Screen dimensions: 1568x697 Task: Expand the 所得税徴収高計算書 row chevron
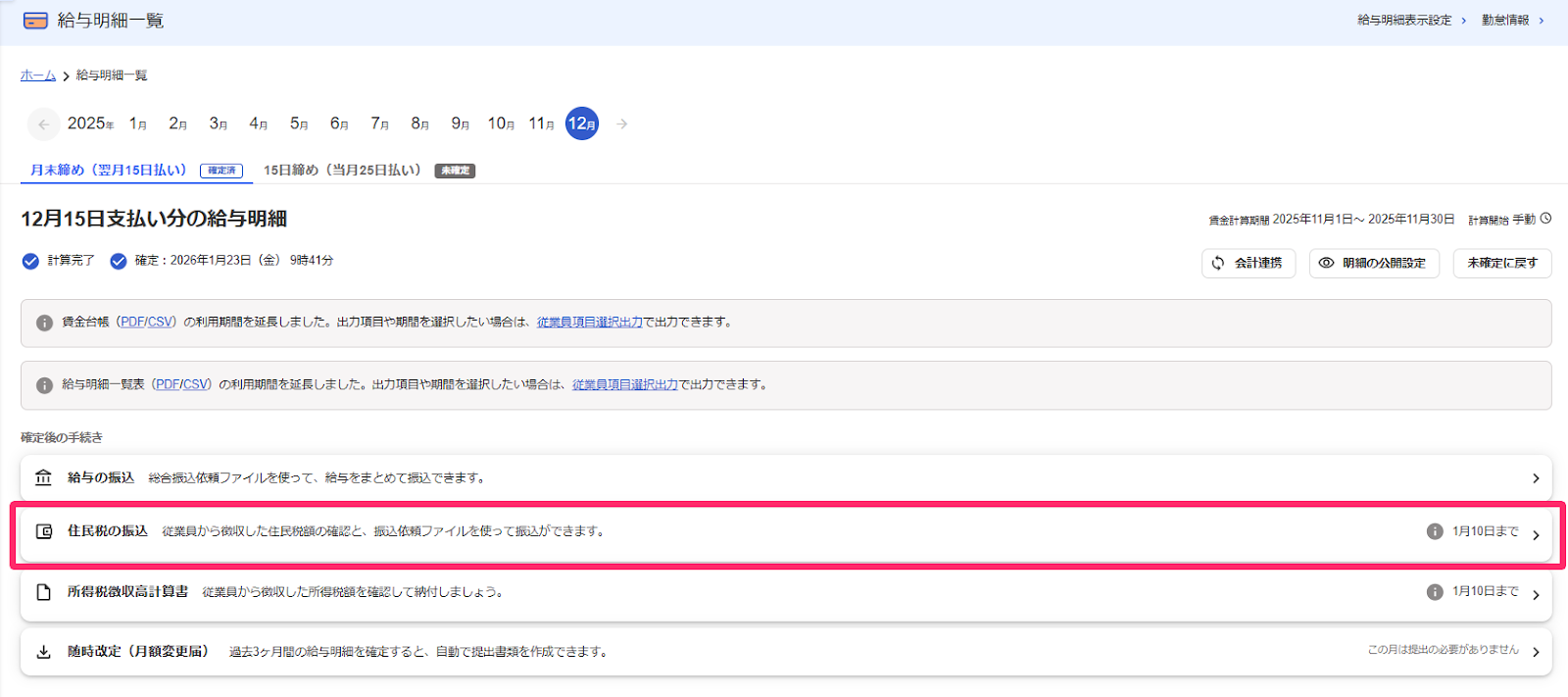(1536, 595)
